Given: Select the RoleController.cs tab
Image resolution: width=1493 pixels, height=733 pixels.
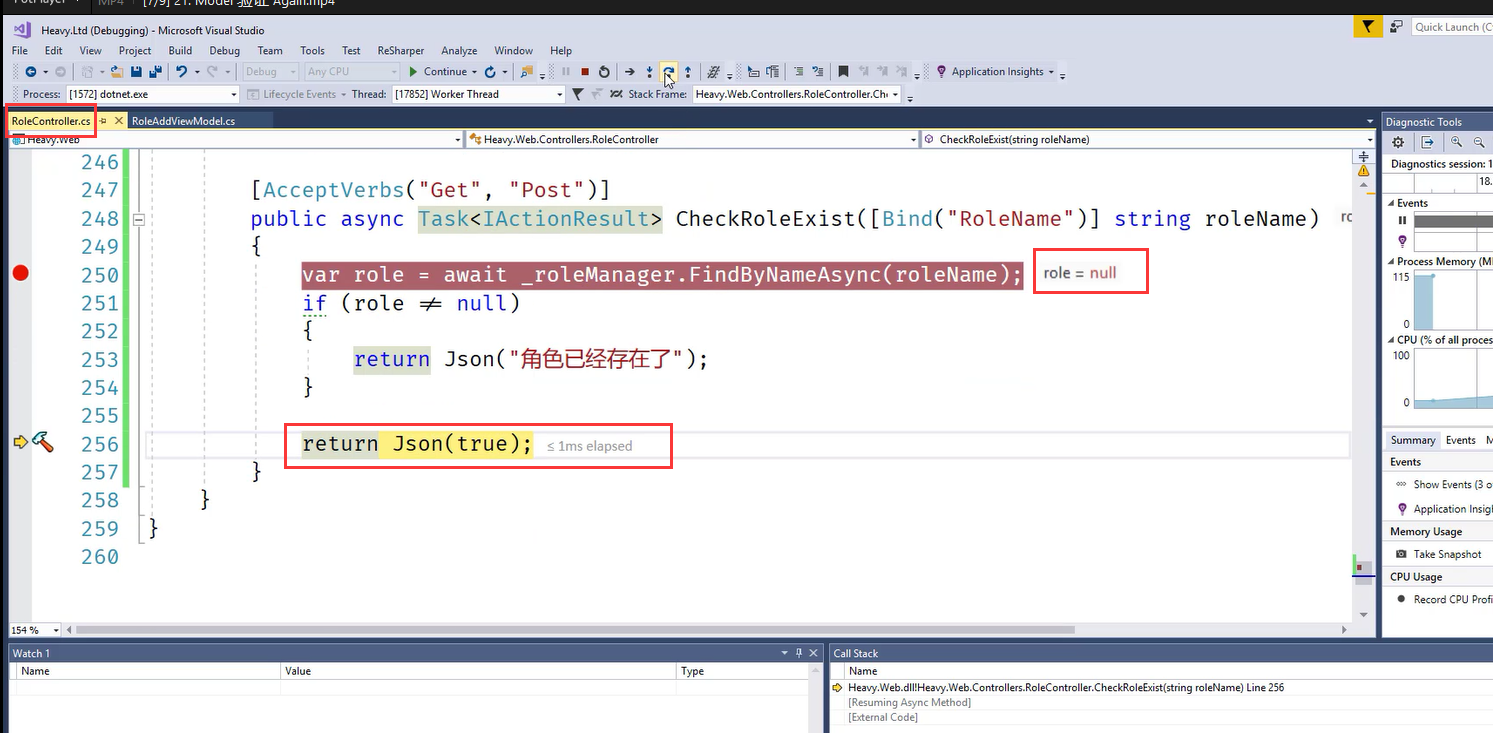Looking at the screenshot, I should [51, 121].
